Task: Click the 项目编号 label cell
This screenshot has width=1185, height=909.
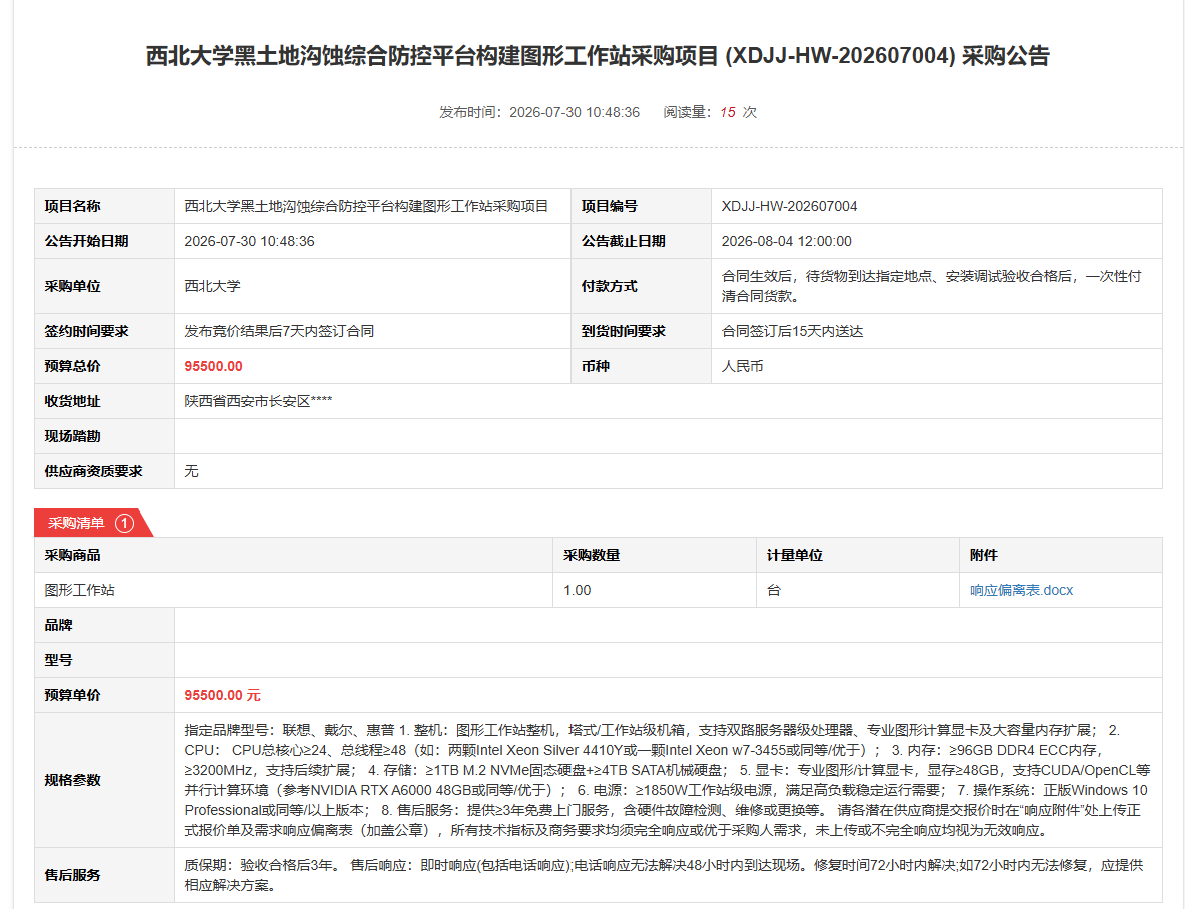Action: 641,206
